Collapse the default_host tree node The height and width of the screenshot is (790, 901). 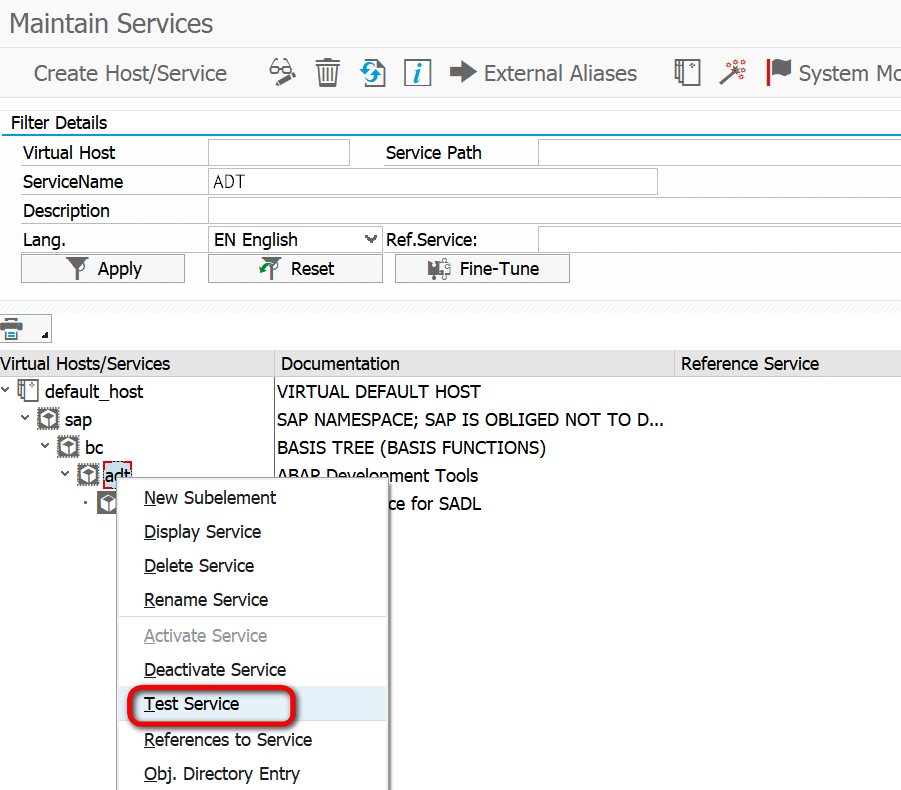7,392
